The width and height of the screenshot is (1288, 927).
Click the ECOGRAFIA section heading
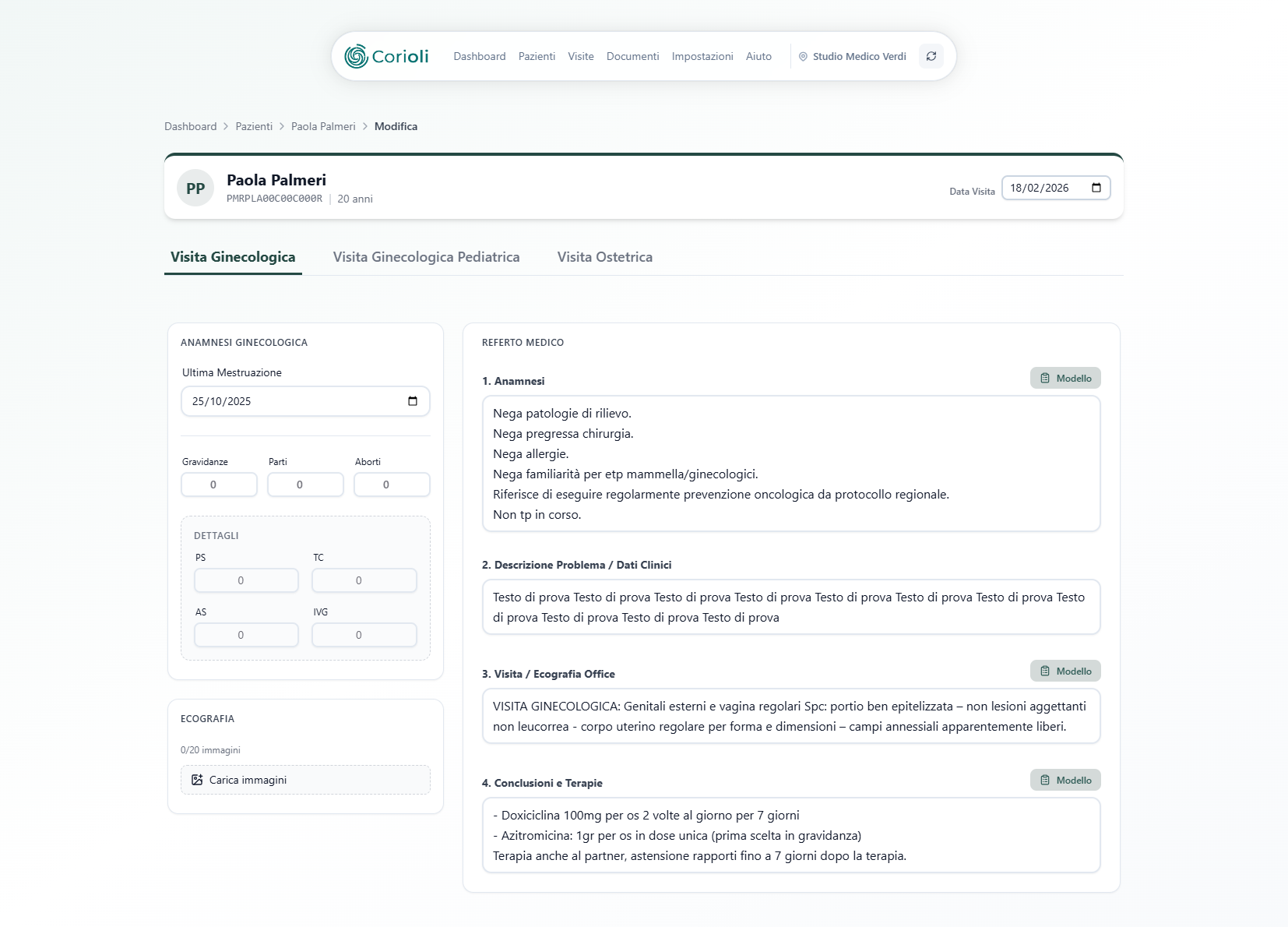(207, 718)
